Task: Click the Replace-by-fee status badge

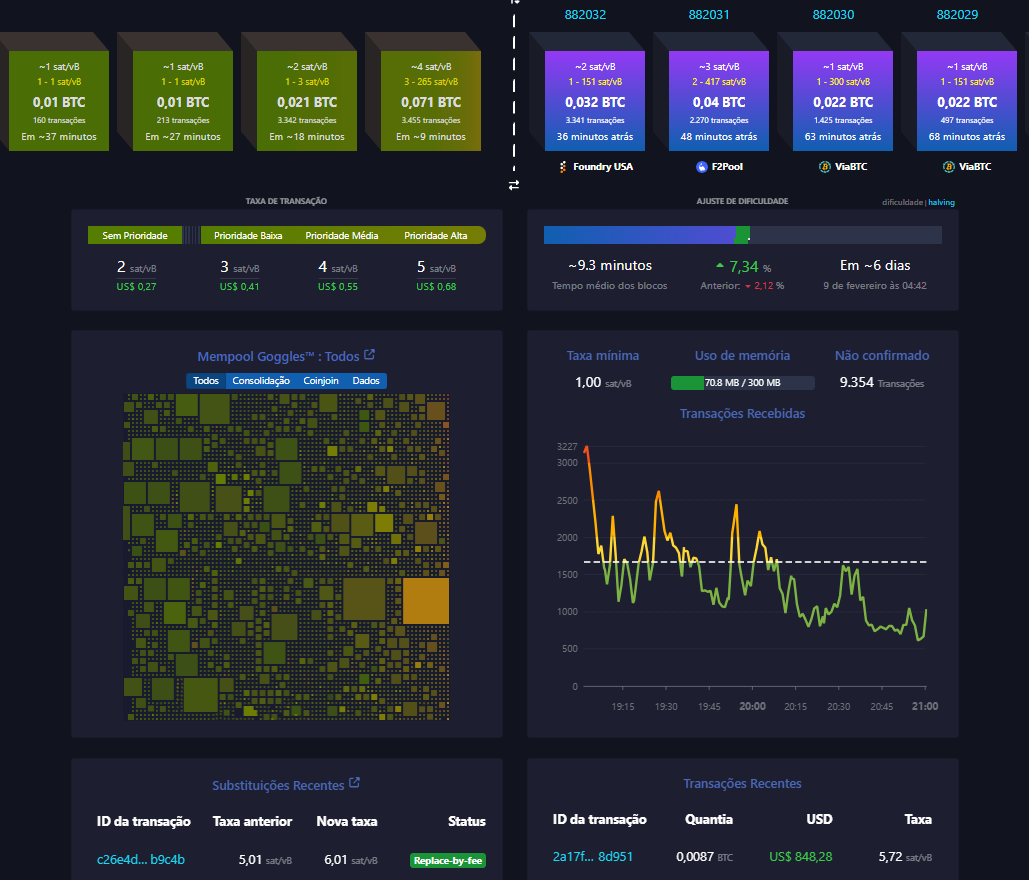Action: tap(448, 860)
